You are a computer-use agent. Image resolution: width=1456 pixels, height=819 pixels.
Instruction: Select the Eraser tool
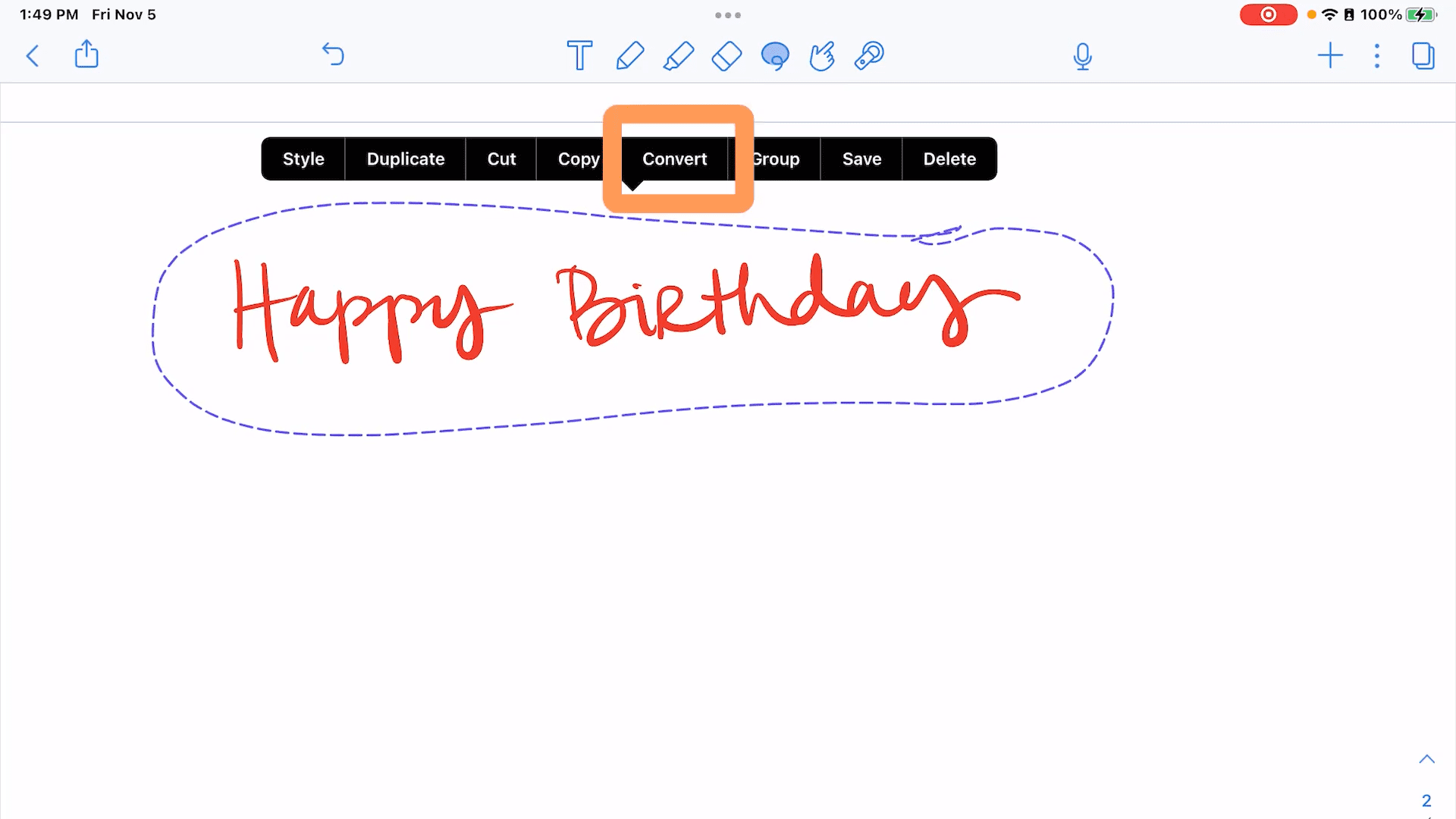726,55
